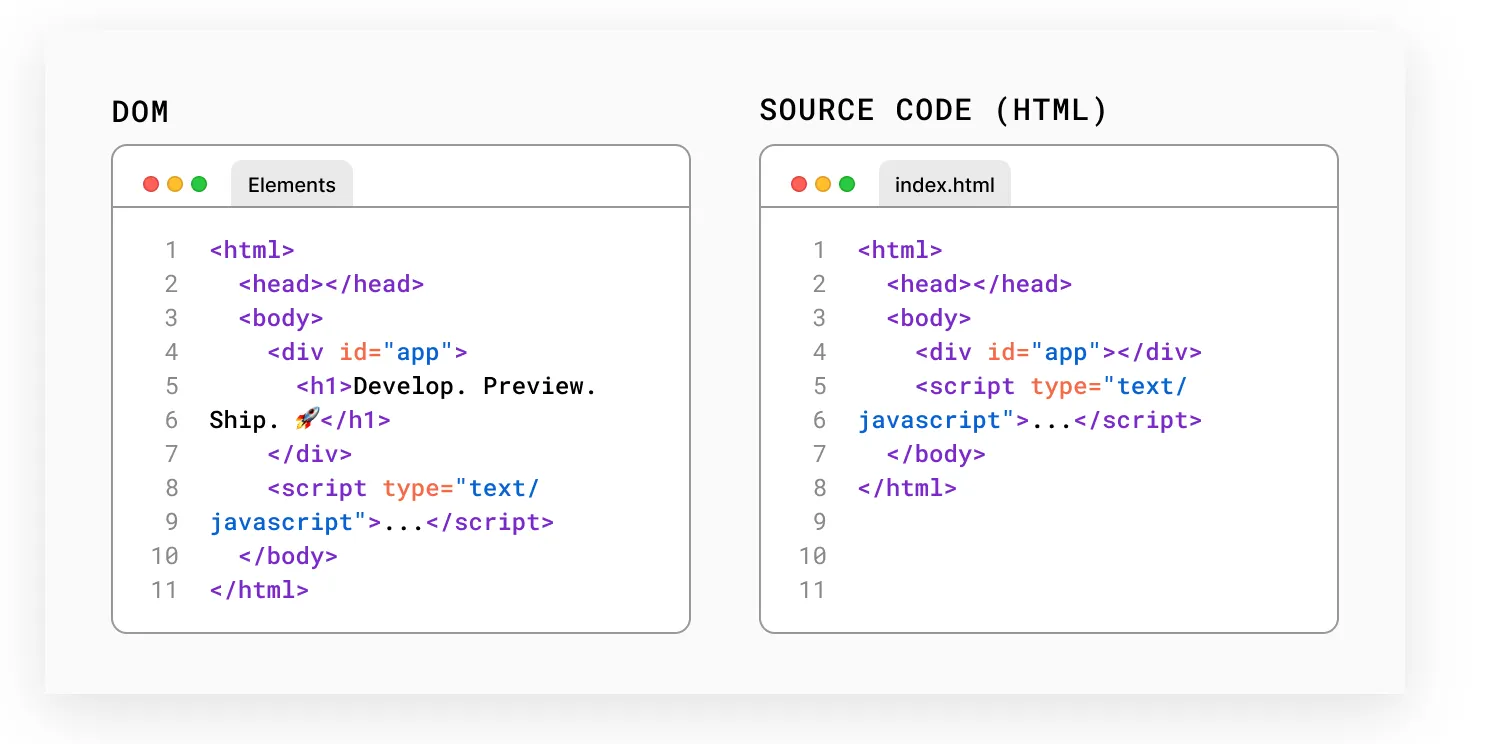1496x744 pixels.
Task: Select the index.html tab
Action: [x=945, y=184]
